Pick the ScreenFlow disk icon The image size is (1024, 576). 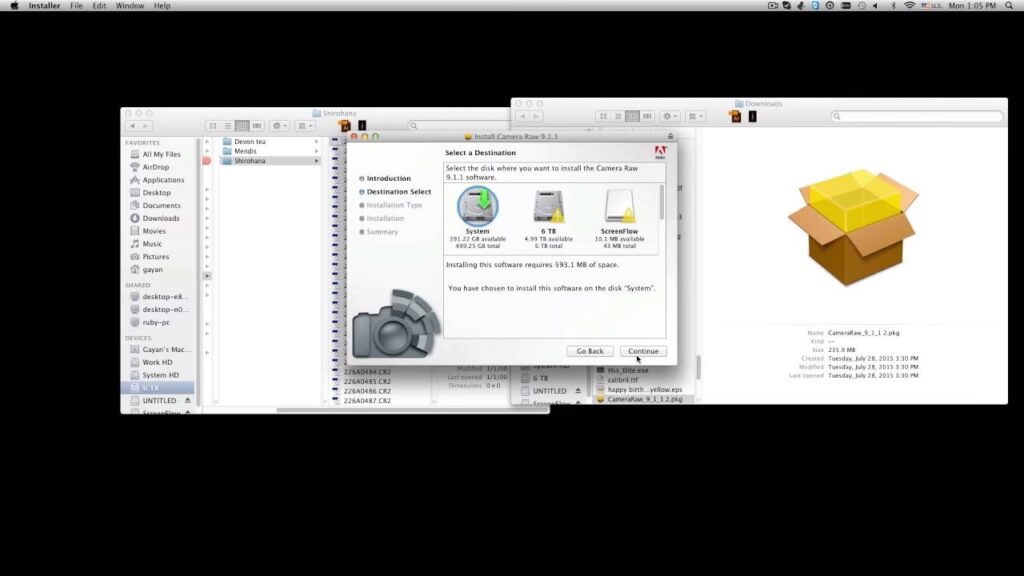[x=619, y=206]
